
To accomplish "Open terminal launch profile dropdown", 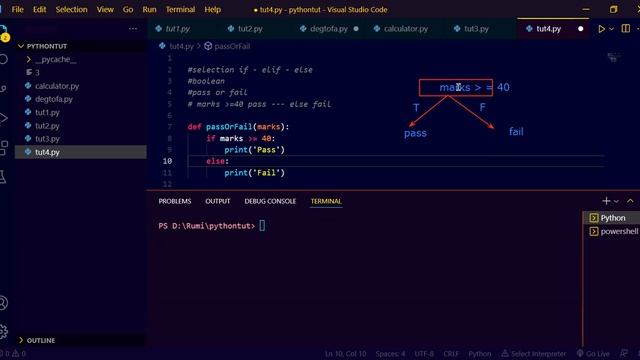I will (616, 201).
